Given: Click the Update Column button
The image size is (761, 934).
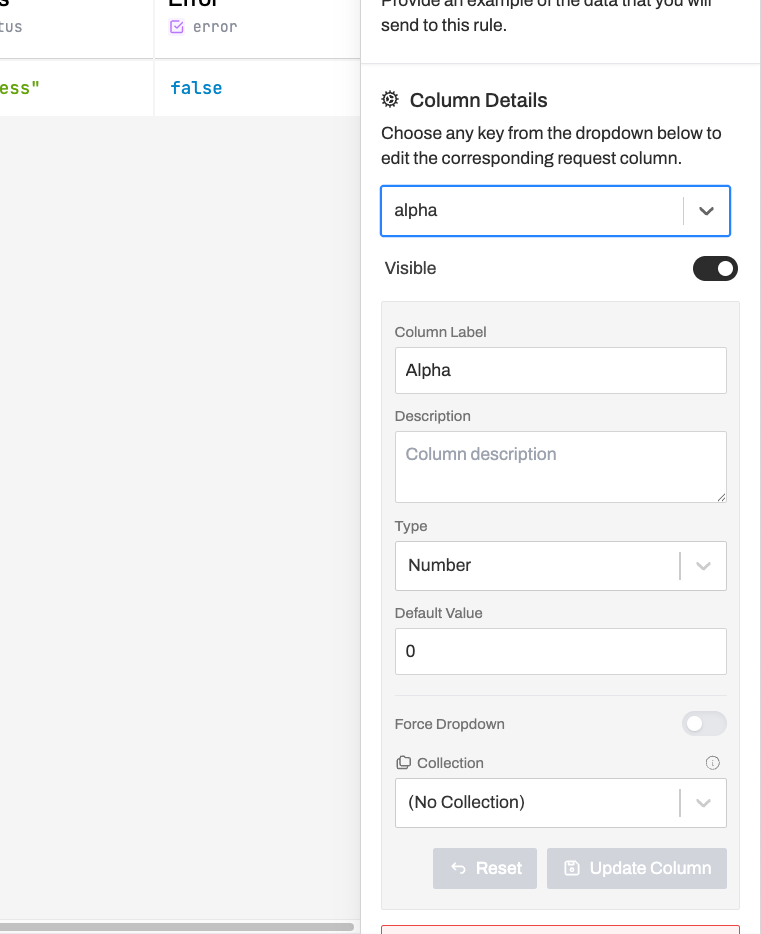Looking at the screenshot, I should tap(637, 868).
